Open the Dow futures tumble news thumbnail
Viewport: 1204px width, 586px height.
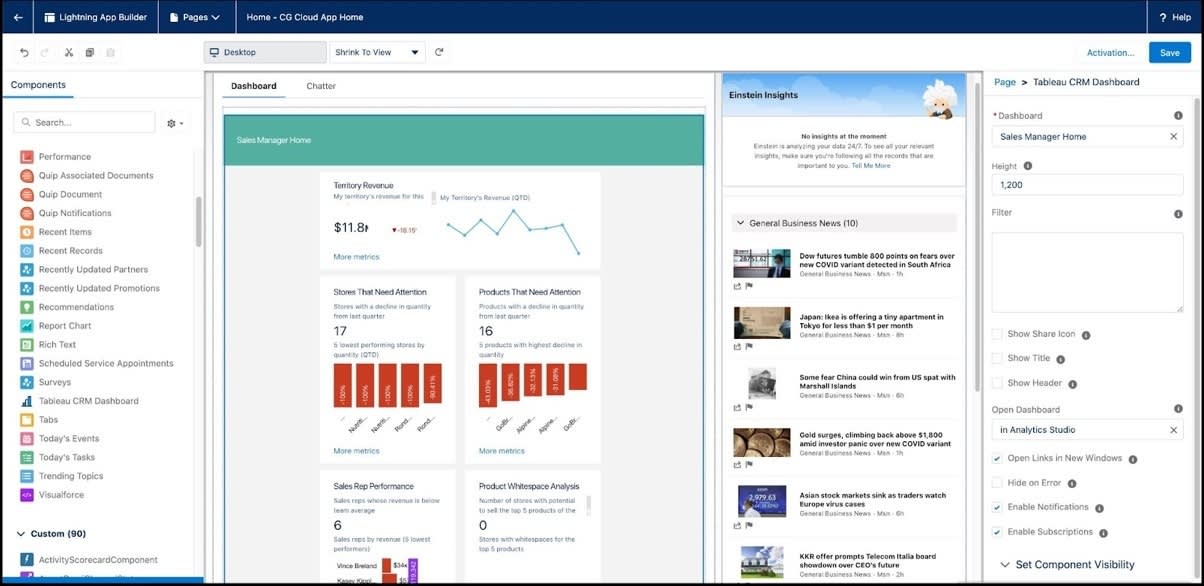pyautogui.click(x=762, y=264)
